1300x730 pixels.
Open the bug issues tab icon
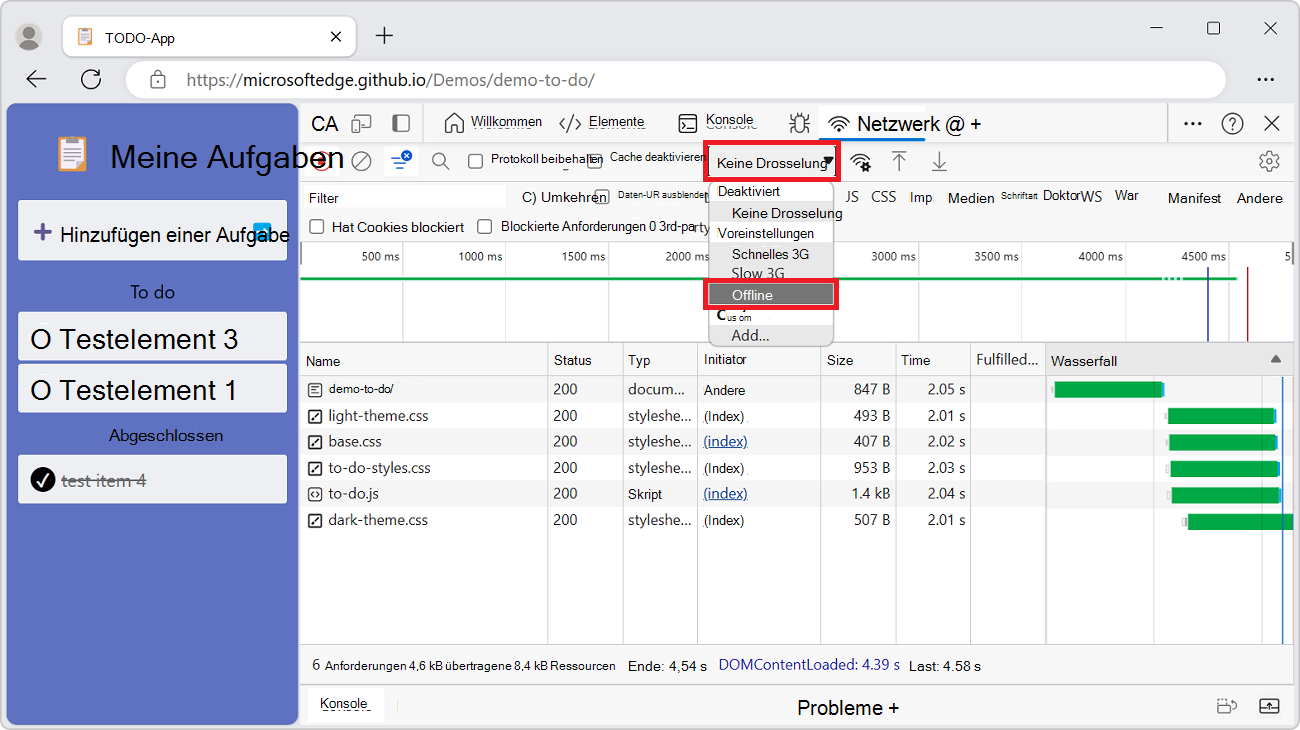[799, 123]
